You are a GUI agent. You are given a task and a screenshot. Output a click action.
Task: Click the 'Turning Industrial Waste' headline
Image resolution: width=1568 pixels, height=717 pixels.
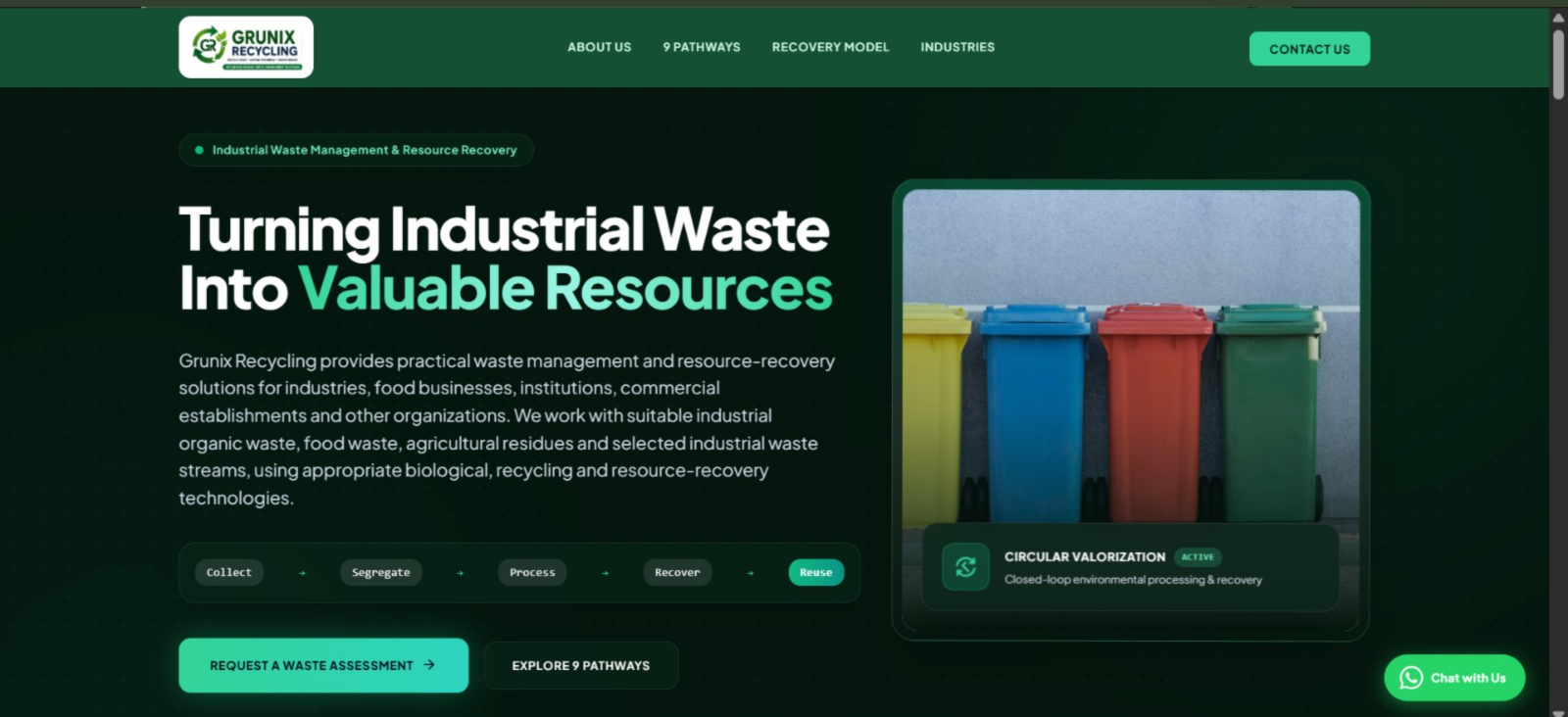(505, 229)
